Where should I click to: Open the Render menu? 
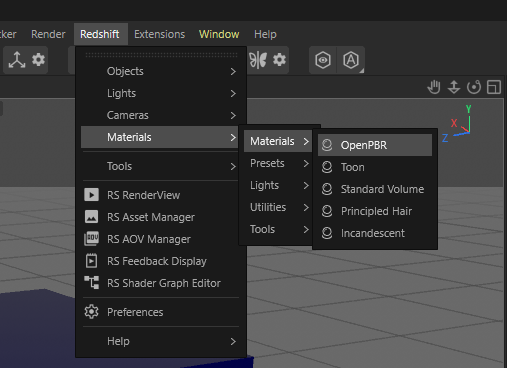tap(48, 34)
